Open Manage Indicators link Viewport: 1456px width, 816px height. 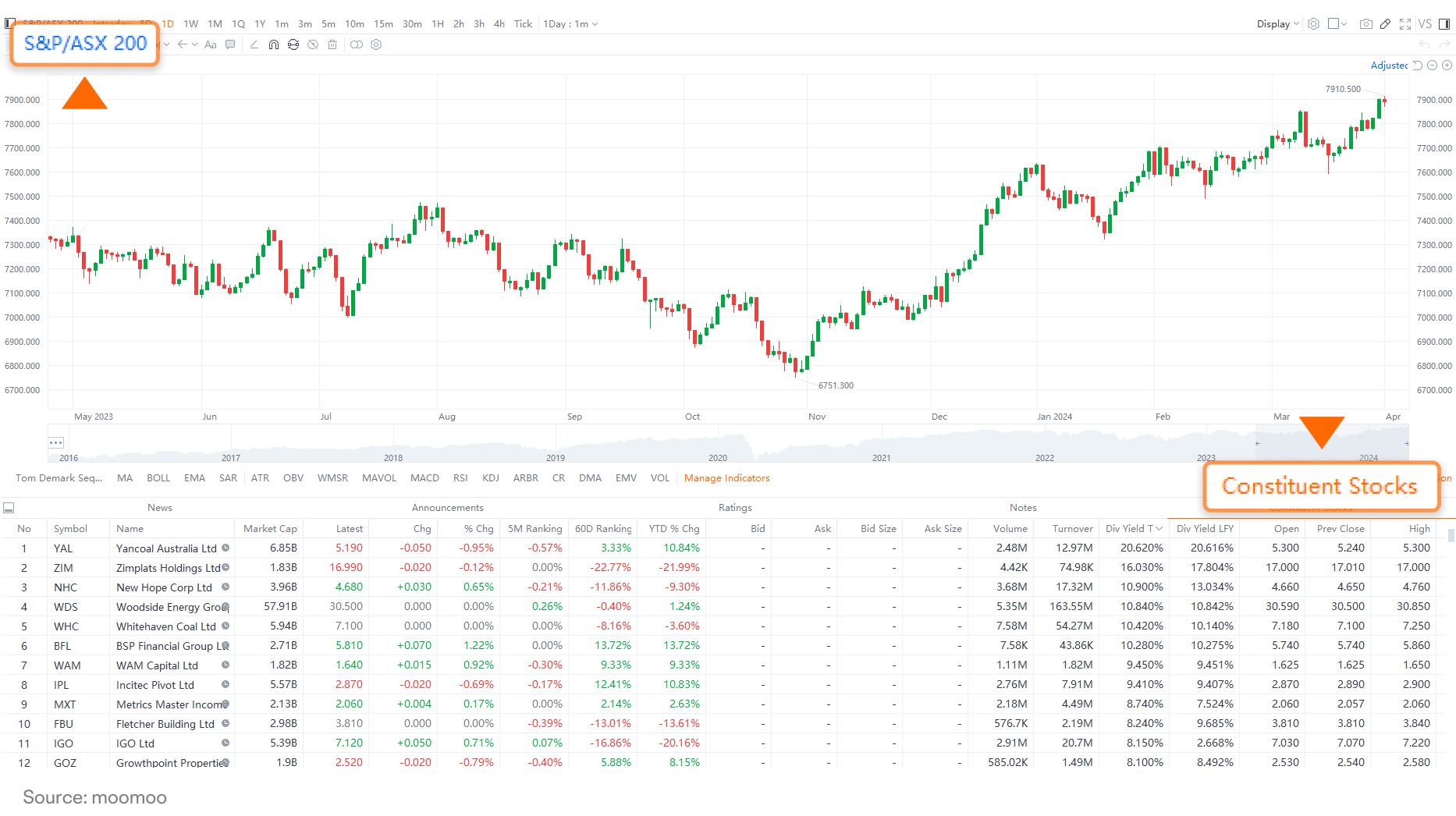tap(727, 478)
